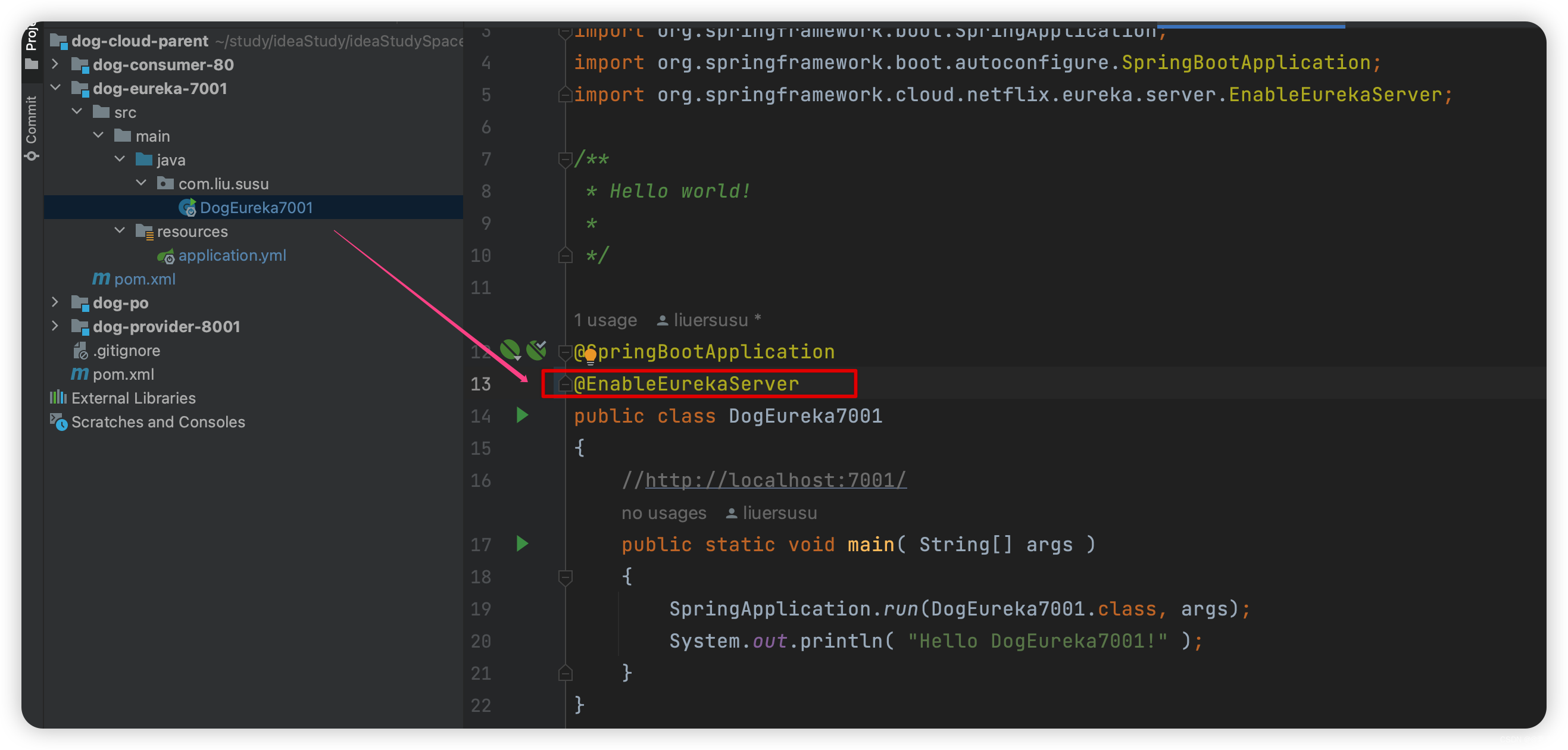
Task: Collapse the main folder
Action: pos(98,135)
